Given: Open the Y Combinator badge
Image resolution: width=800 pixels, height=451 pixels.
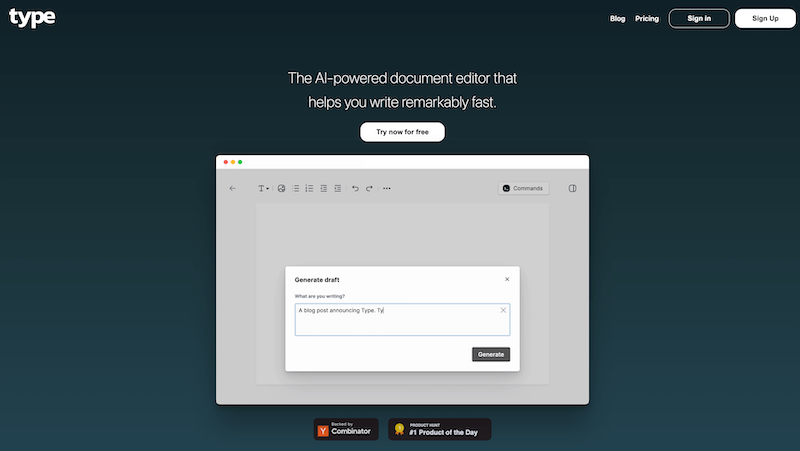Looking at the screenshot, I should (x=346, y=430).
